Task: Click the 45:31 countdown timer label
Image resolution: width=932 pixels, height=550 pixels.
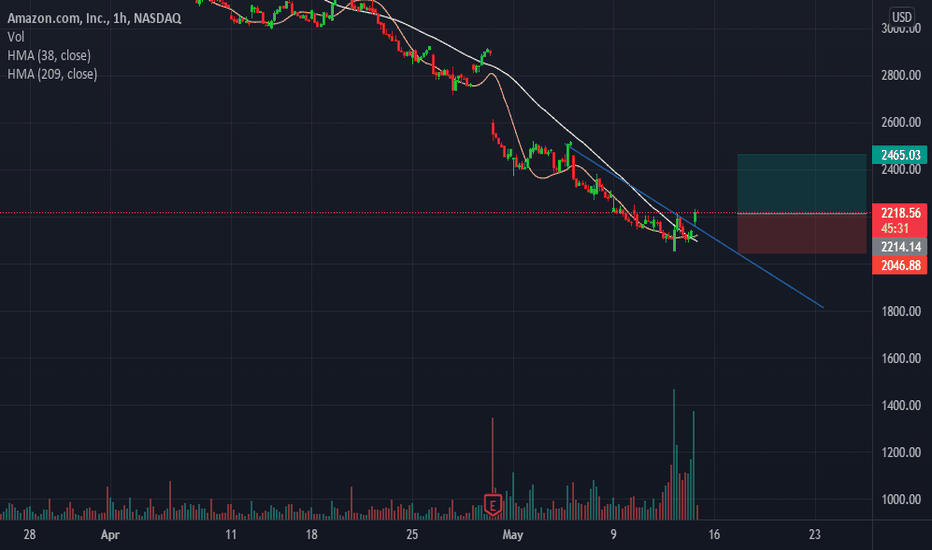Action: 895,229
